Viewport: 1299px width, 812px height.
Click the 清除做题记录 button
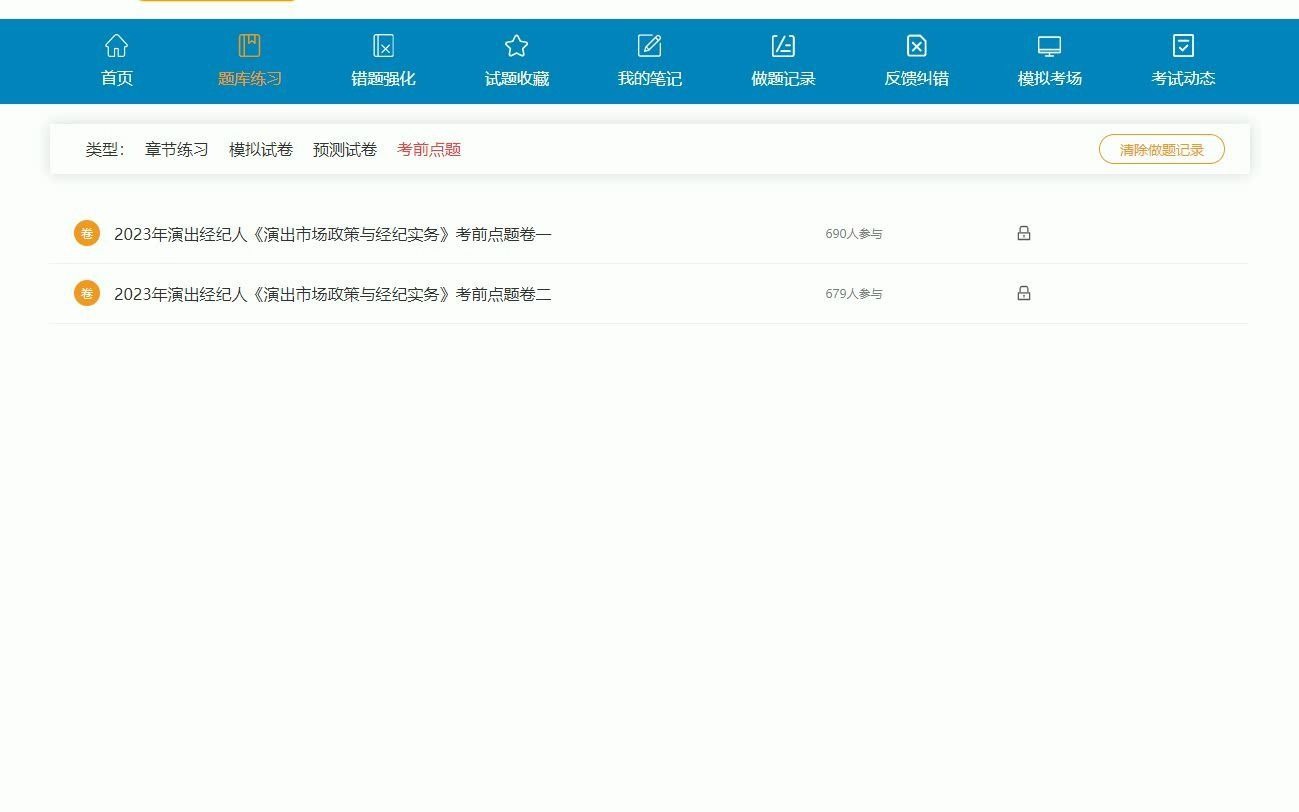[1162, 149]
